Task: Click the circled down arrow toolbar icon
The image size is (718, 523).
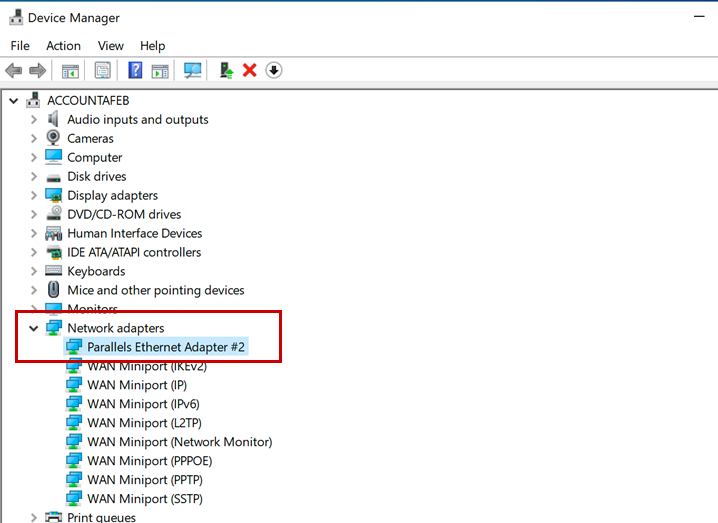Action: point(273,70)
